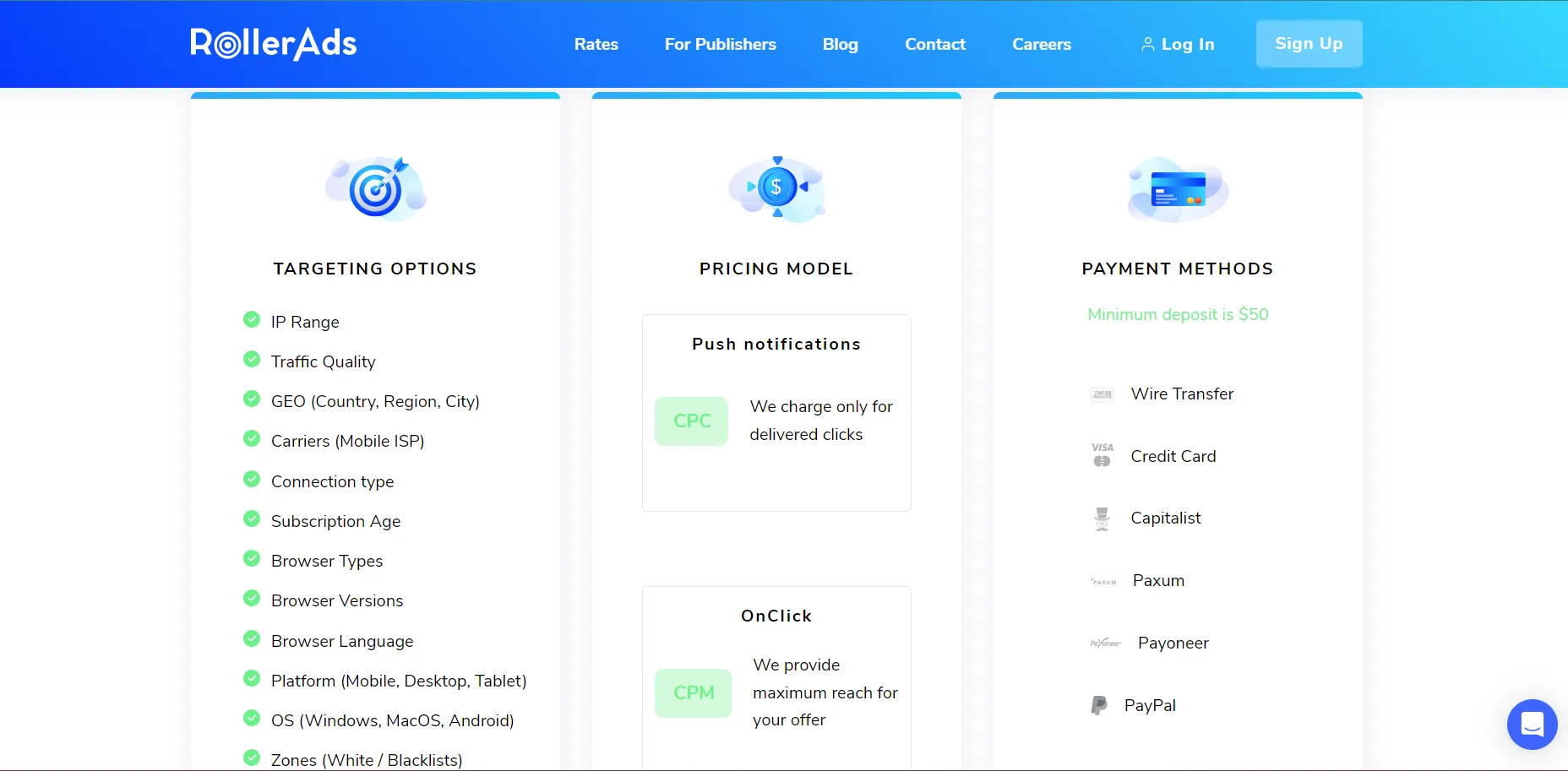Click the Payoneer logo icon

coord(1105,643)
